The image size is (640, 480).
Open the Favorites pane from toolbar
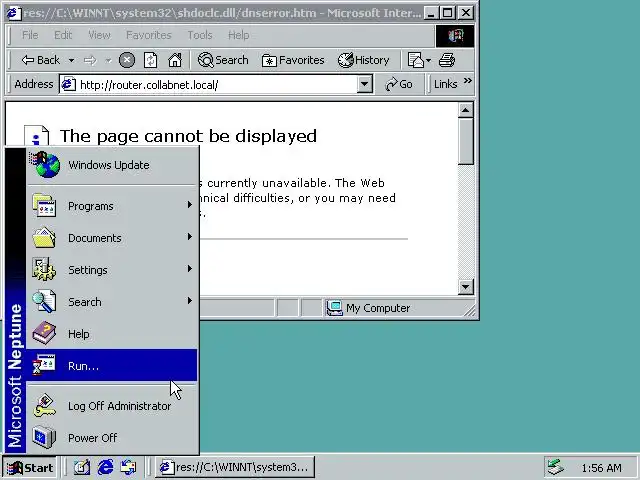point(293,60)
